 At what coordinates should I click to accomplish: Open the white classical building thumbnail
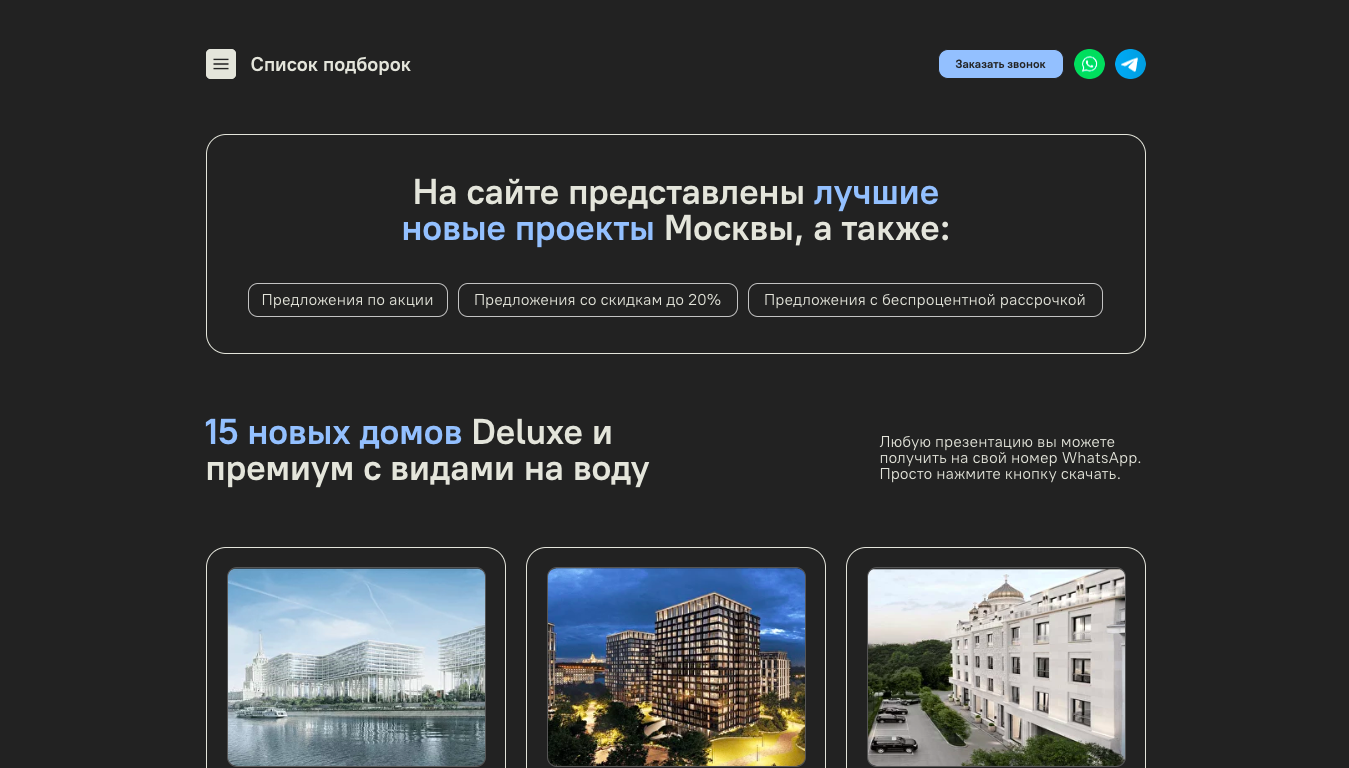coord(996,667)
